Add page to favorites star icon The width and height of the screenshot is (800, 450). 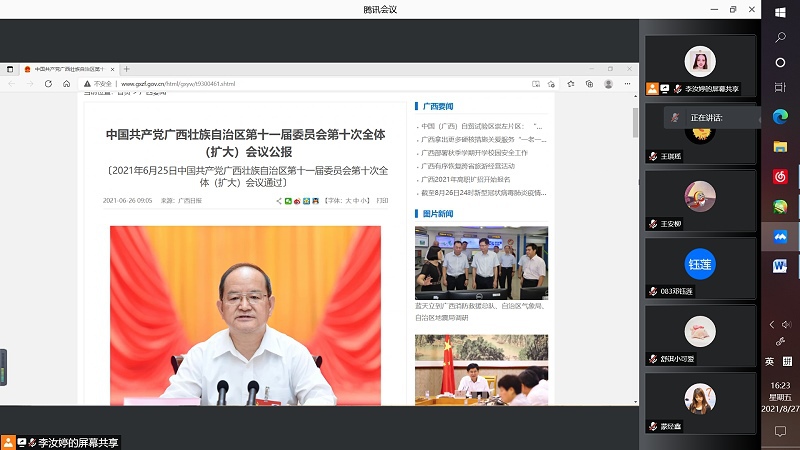pos(551,84)
